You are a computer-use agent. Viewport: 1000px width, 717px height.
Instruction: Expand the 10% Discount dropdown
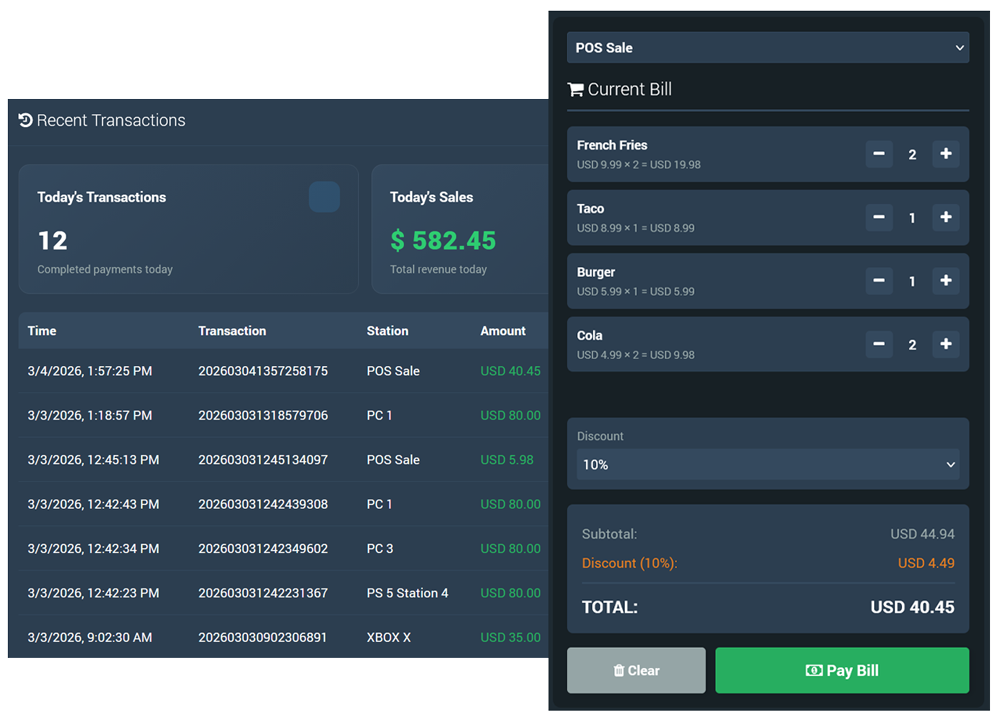767,464
